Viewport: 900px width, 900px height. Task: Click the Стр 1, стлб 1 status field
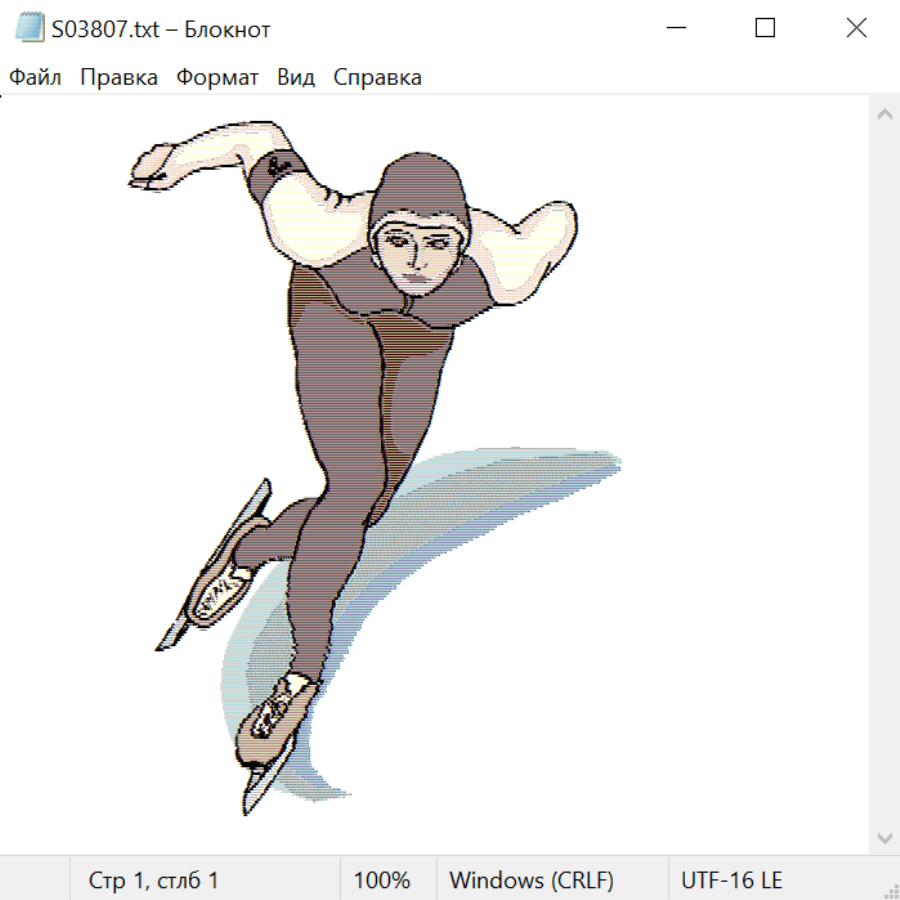pos(154,881)
